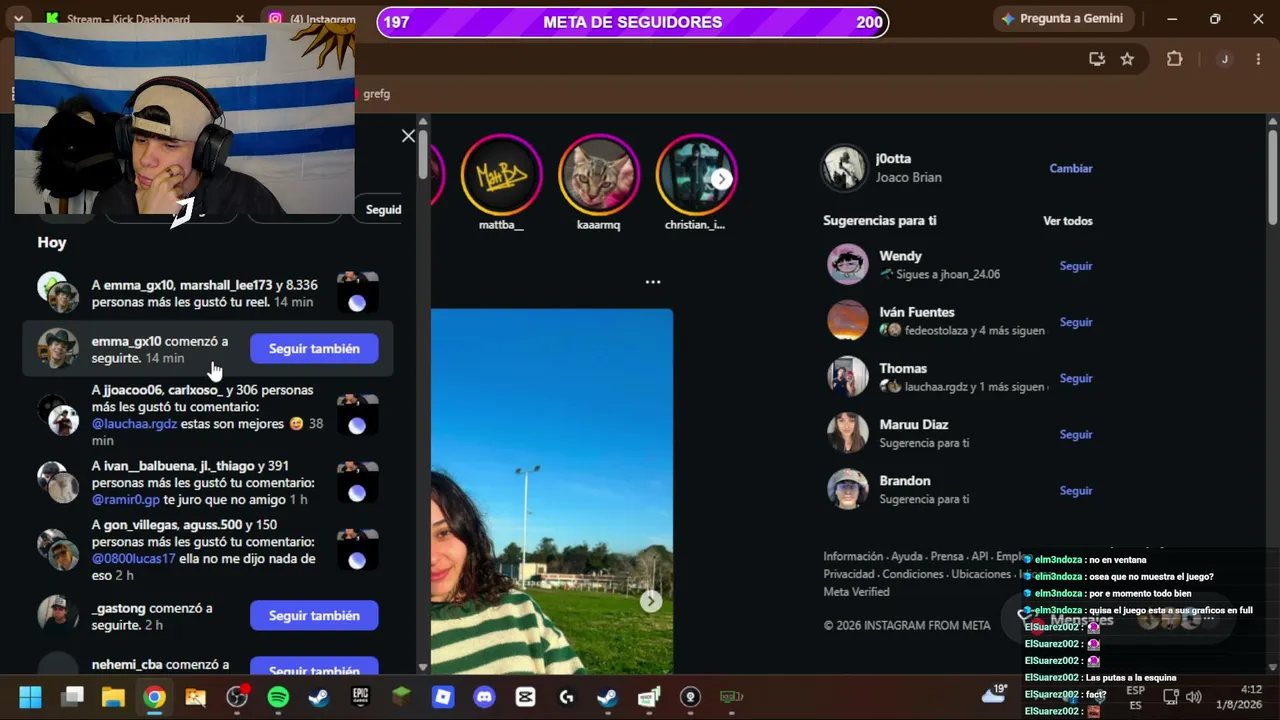The image size is (1280, 720).
Task: Open Wendy's profile picture
Action: click(848, 265)
